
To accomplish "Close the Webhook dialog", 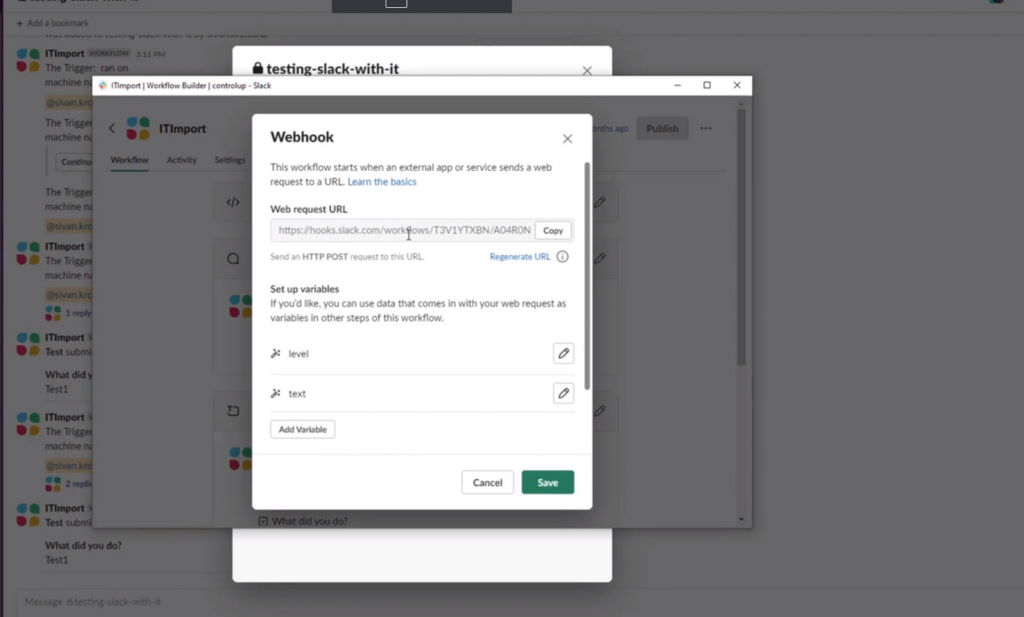I will point(567,138).
